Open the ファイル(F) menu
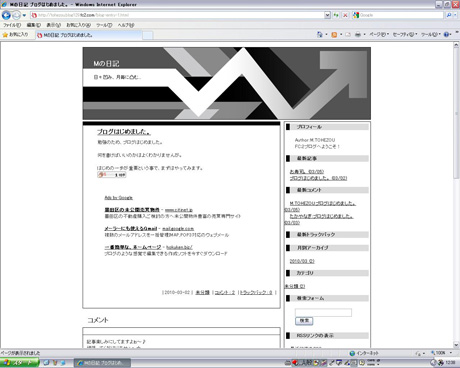Viewport: 460px width, 368px height. click(x=12, y=25)
